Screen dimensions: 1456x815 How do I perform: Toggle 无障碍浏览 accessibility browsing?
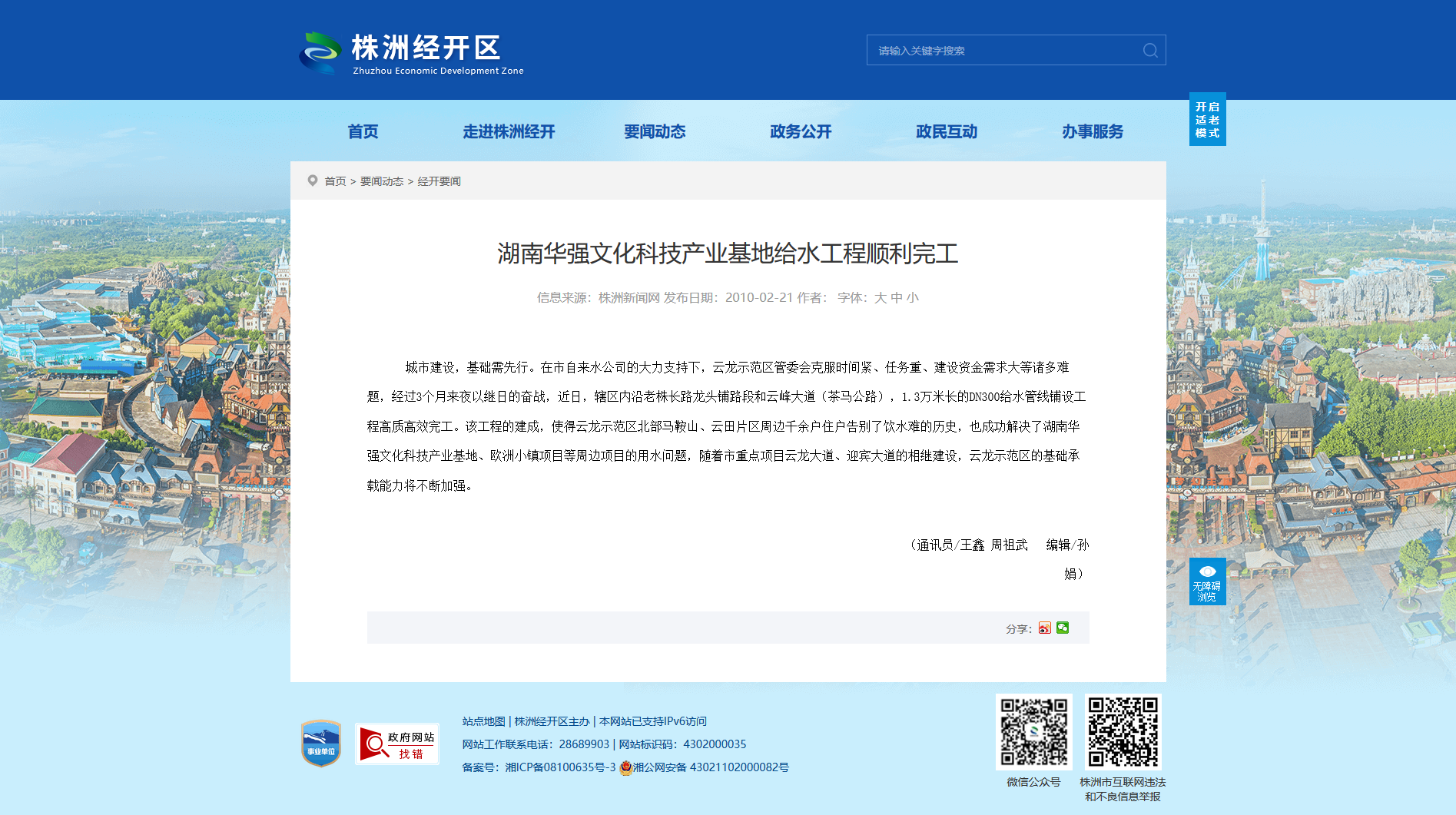tap(1207, 581)
